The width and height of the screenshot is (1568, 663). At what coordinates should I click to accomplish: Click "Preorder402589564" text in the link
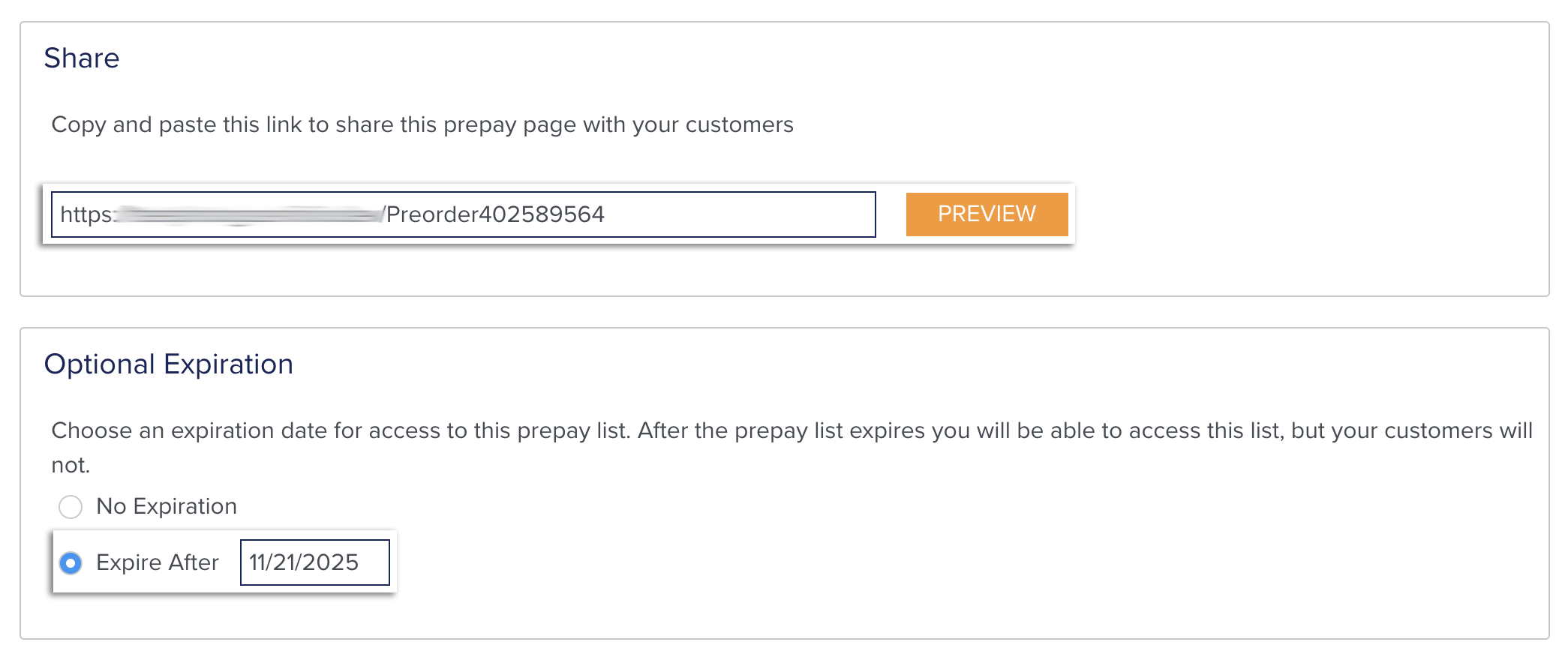(495, 214)
